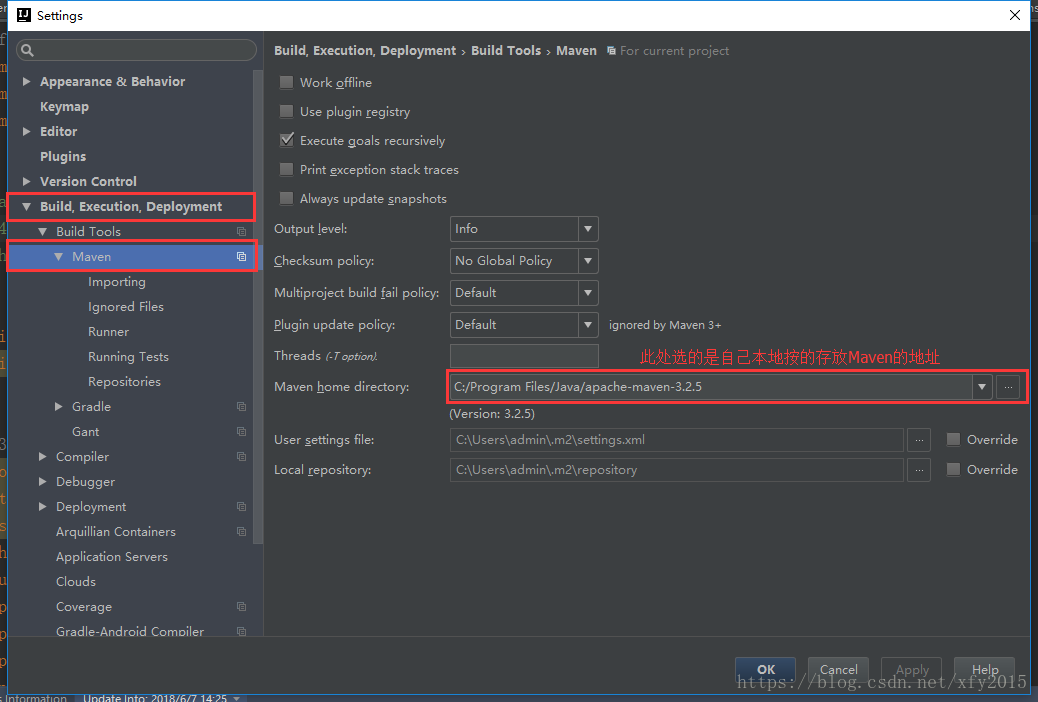Collapse the Maven node
The width and height of the screenshot is (1038, 702).
58,256
